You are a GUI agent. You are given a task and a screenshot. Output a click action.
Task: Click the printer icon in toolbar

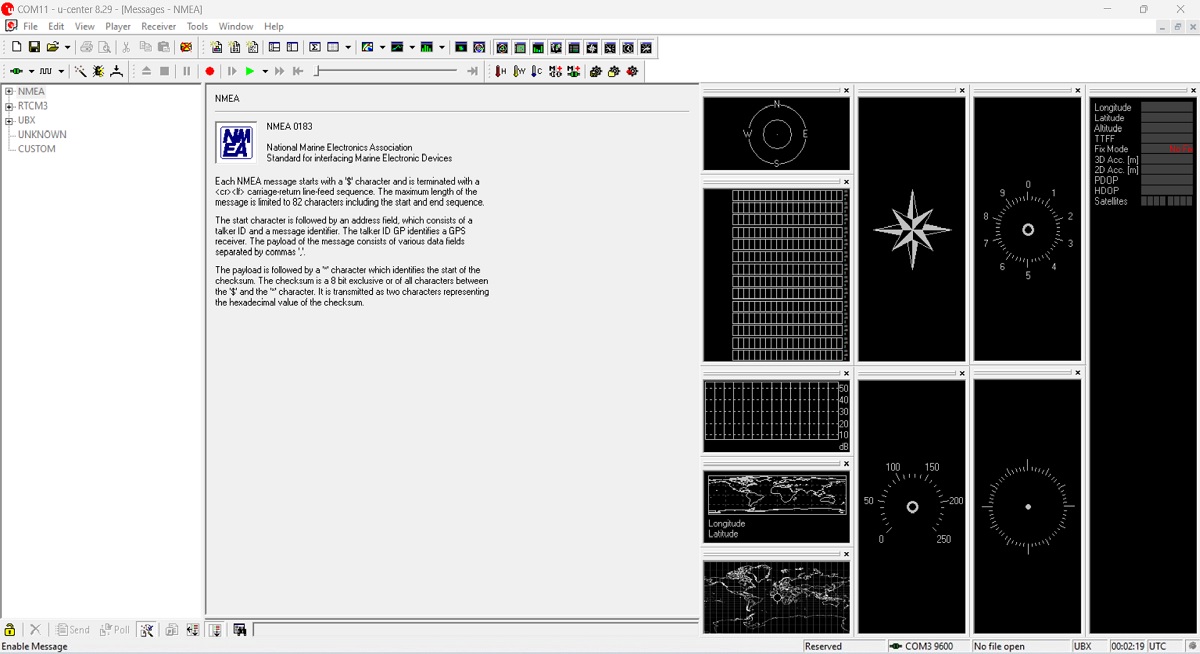coord(86,47)
